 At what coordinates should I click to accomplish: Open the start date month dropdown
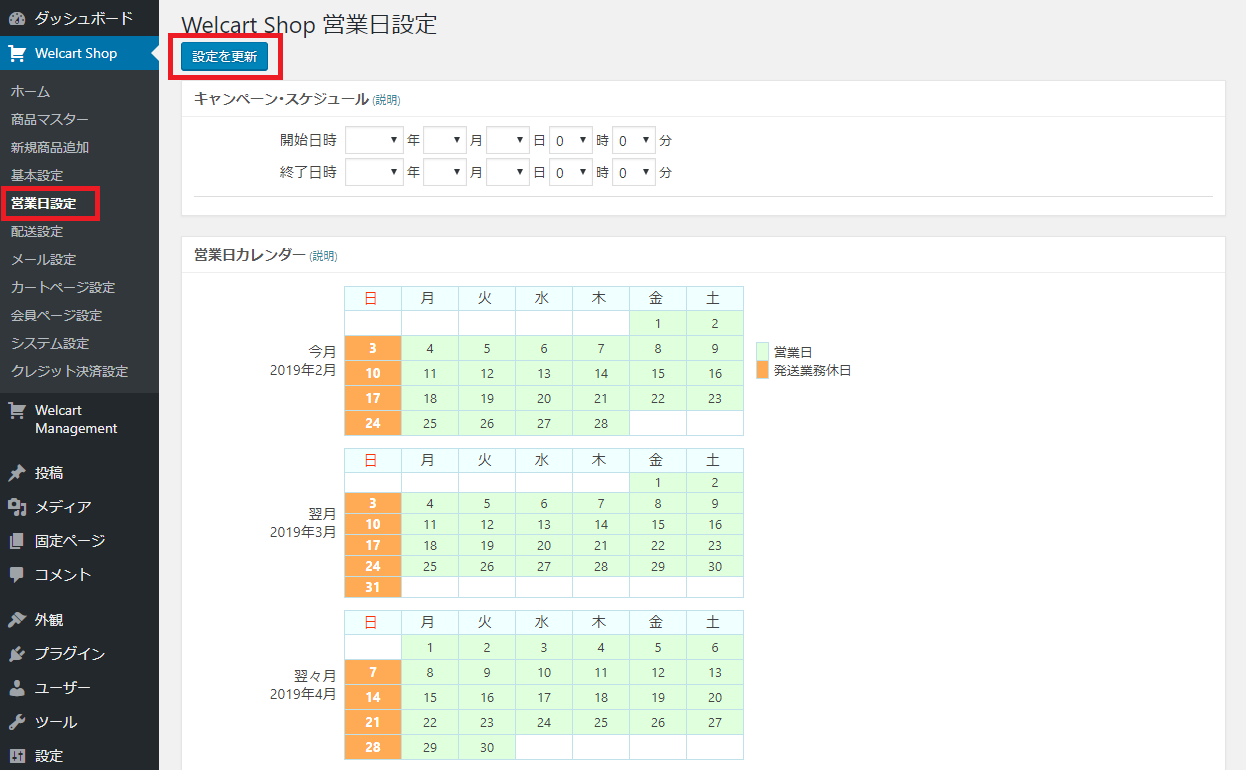[x=445, y=140]
